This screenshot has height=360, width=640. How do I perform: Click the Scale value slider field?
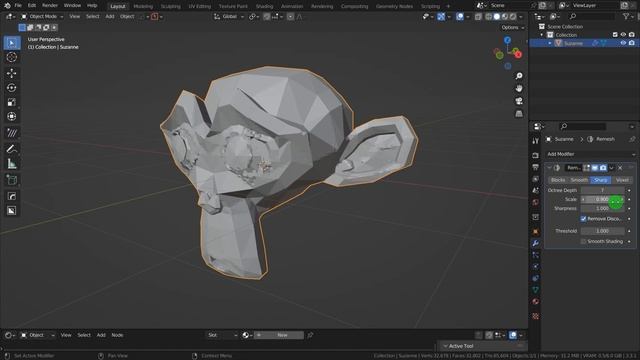point(602,199)
